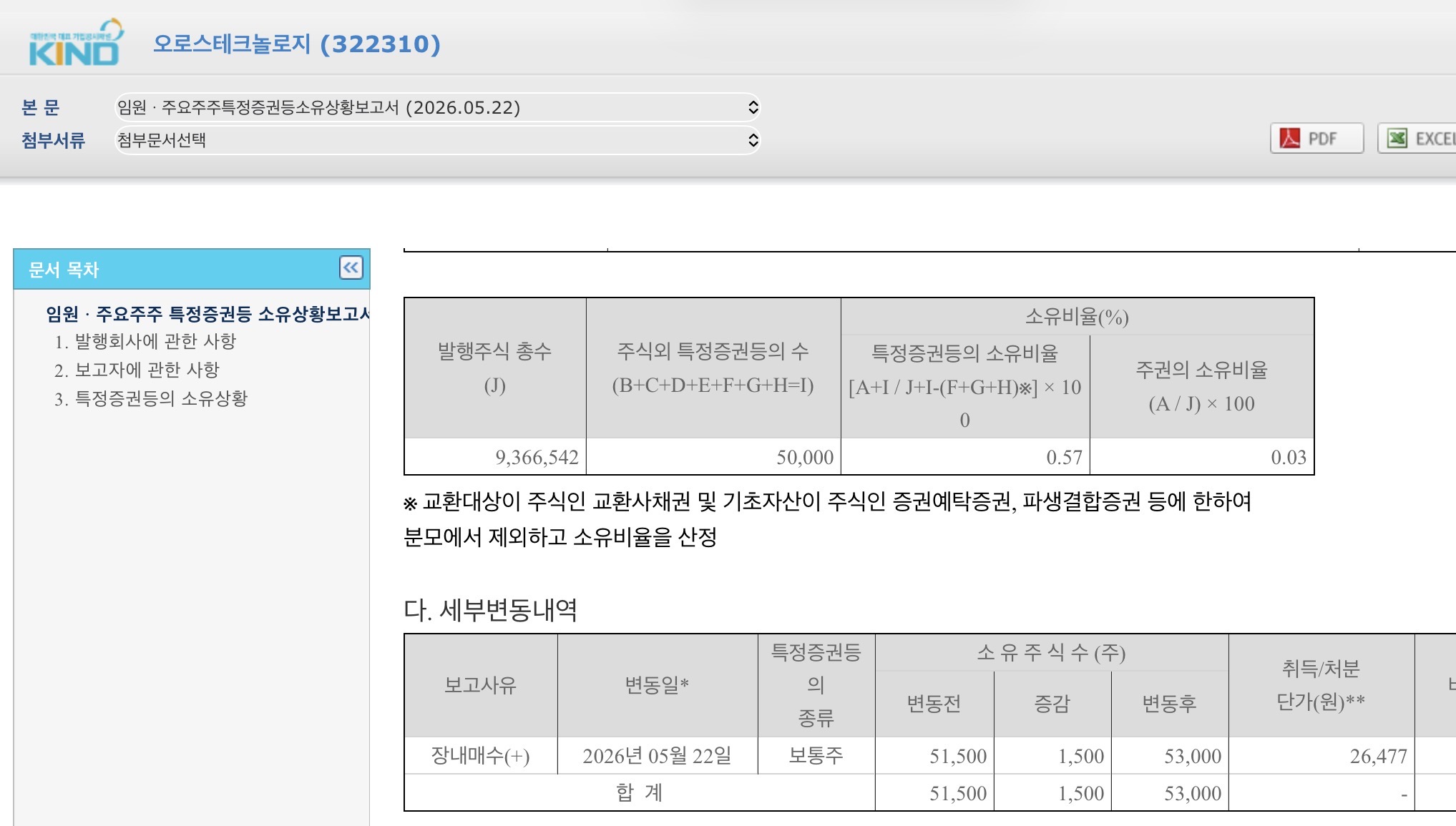Click the 보고사유 column header
The height and width of the screenshot is (826, 1456).
click(x=481, y=685)
